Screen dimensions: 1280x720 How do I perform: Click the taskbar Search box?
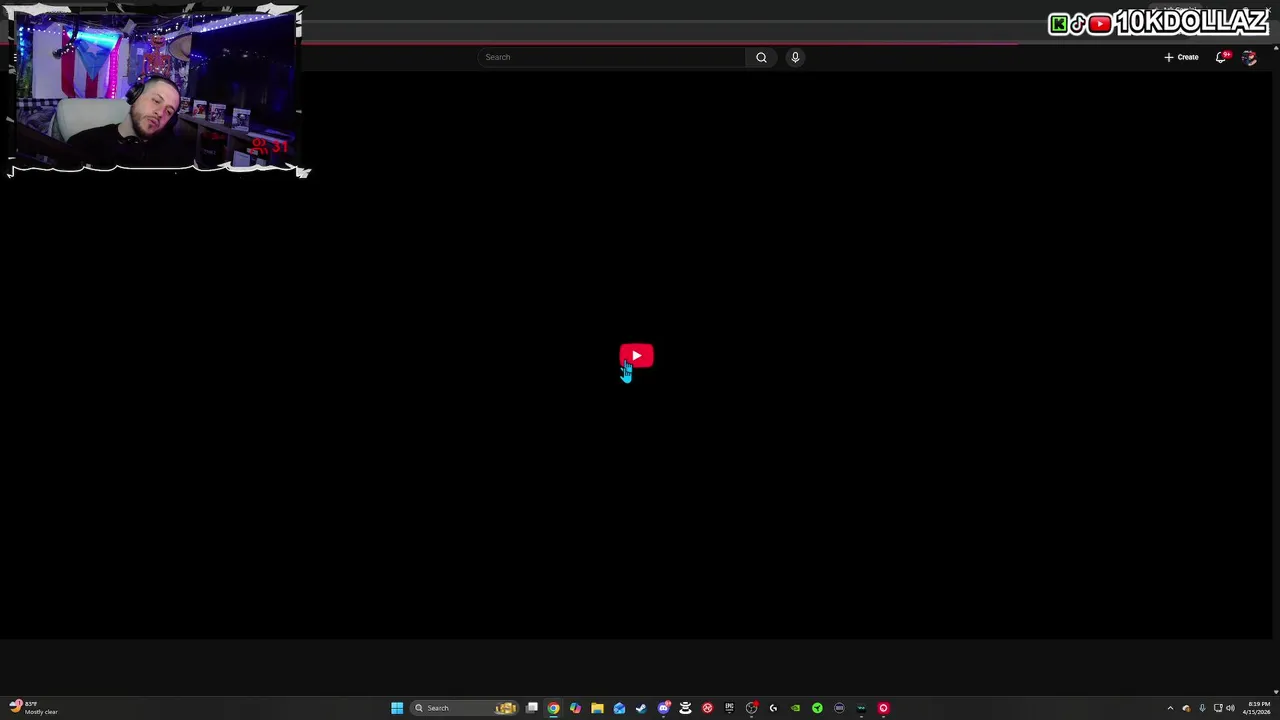click(x=465, y=708)
